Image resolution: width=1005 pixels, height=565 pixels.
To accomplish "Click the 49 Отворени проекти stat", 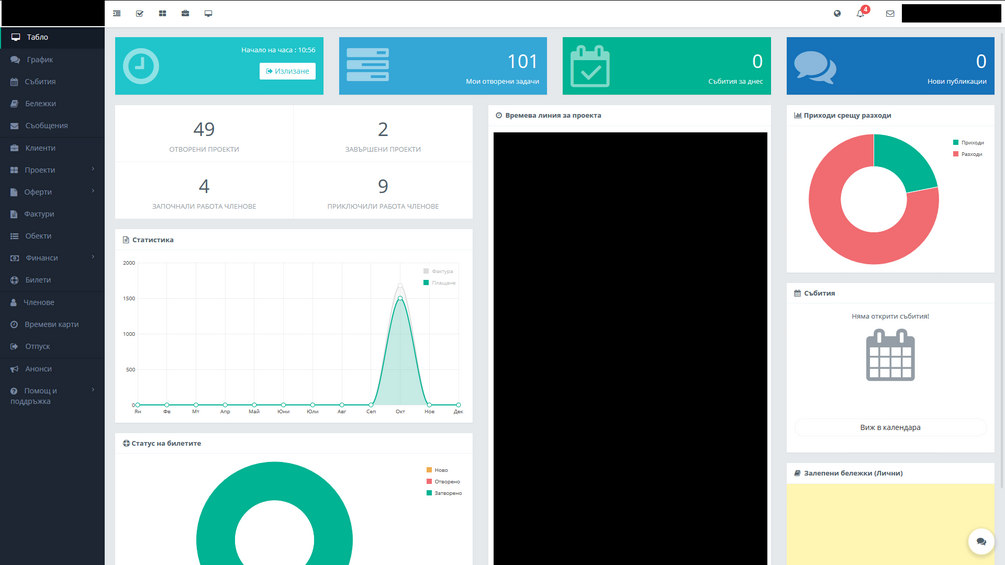I will (x=204, y=135).
